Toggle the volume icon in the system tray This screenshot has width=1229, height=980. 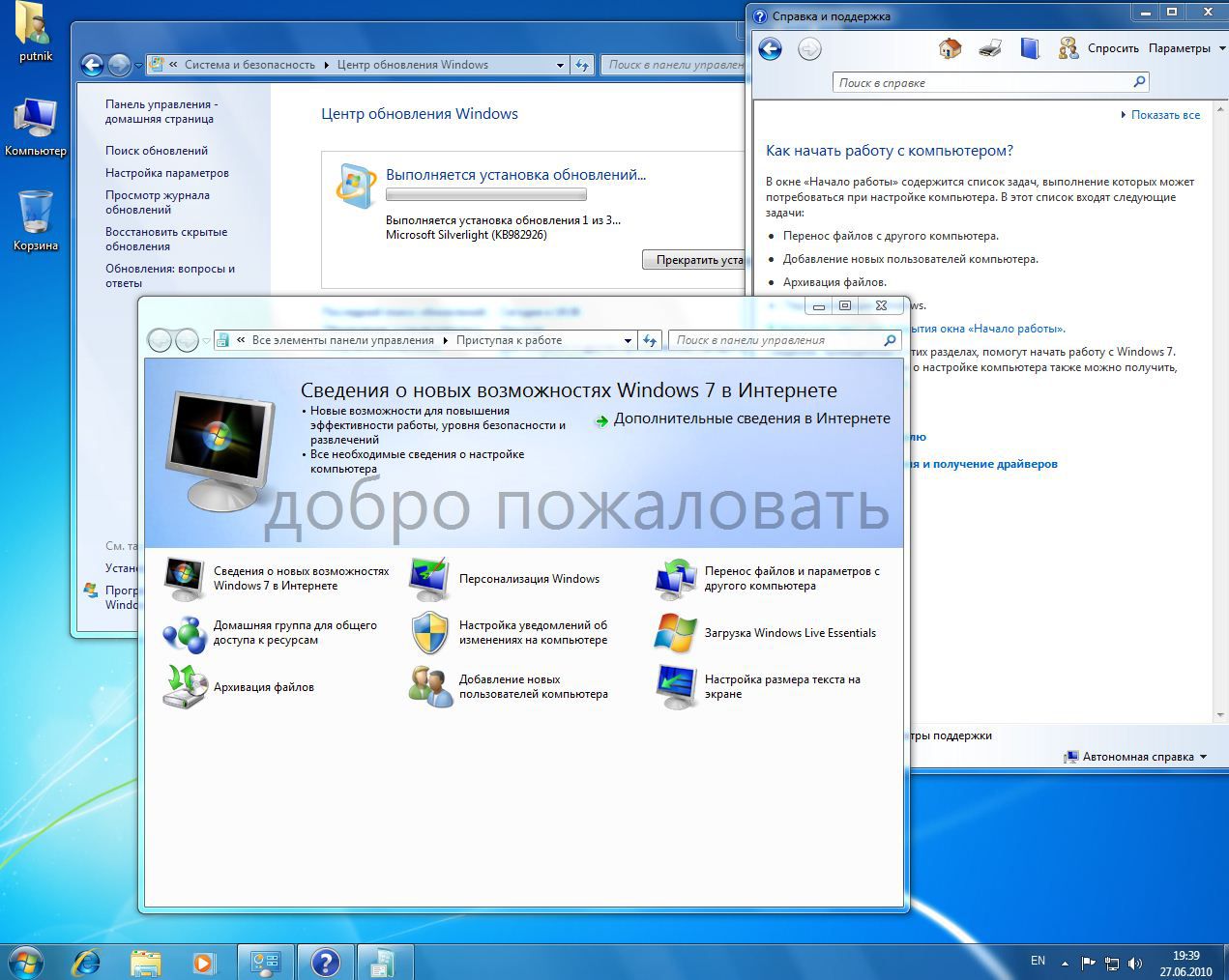[x=1135, y=963]
